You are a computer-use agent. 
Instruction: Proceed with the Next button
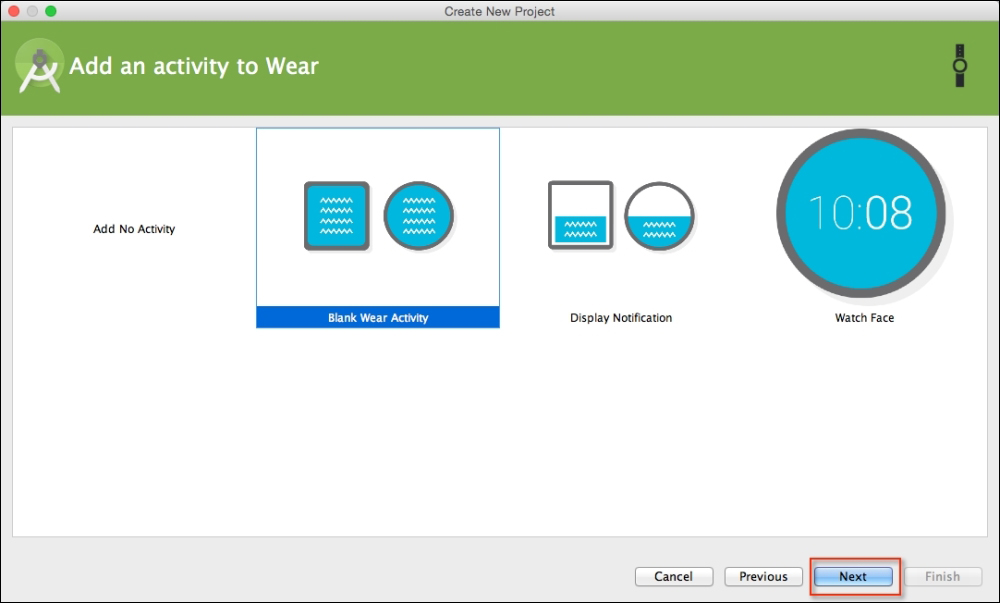pos(853,576)
